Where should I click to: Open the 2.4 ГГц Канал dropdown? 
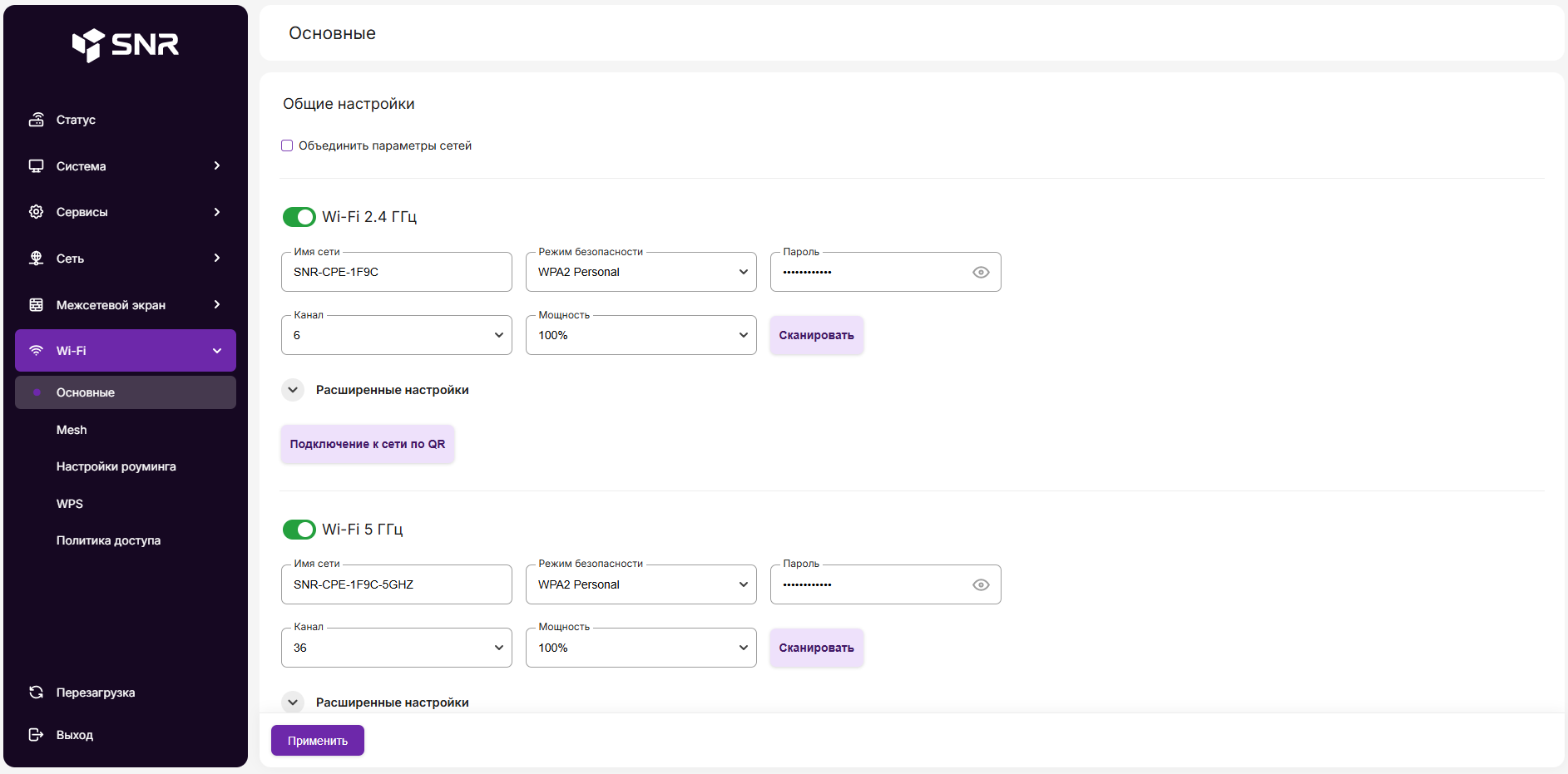point(396,335)
